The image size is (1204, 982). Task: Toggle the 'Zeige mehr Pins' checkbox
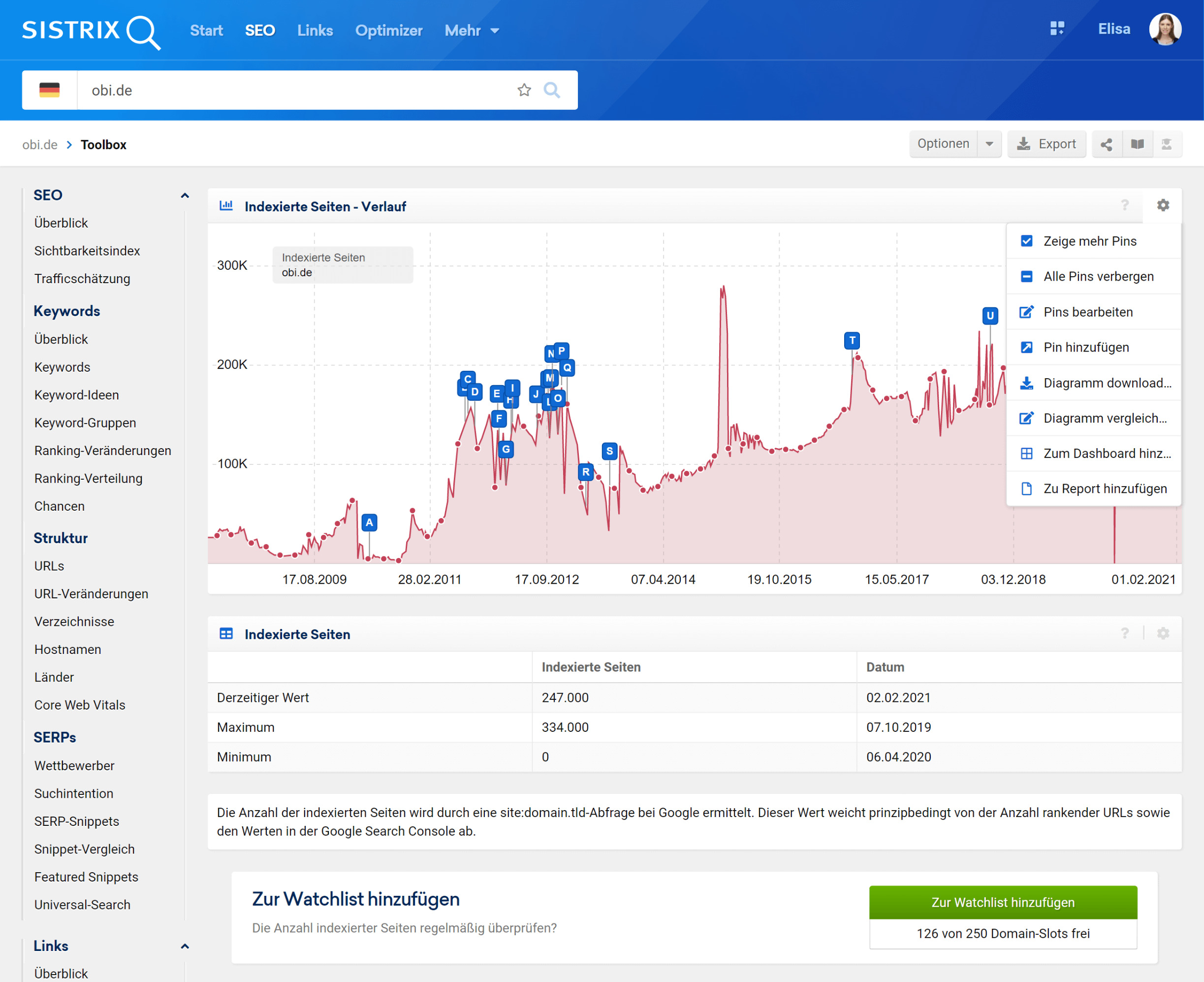pyautogui.click(x=1026, y=241)
